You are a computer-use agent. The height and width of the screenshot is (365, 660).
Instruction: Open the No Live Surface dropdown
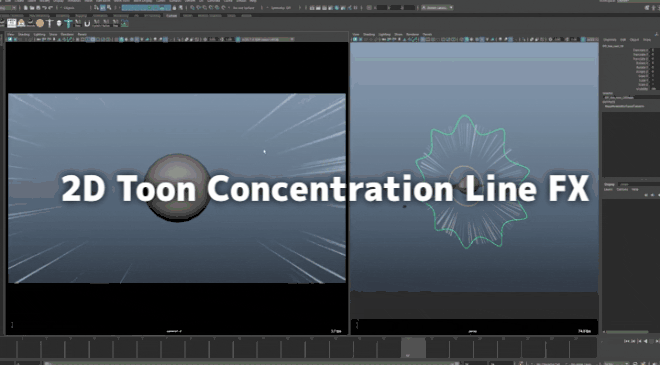click(x=244, y=8)
